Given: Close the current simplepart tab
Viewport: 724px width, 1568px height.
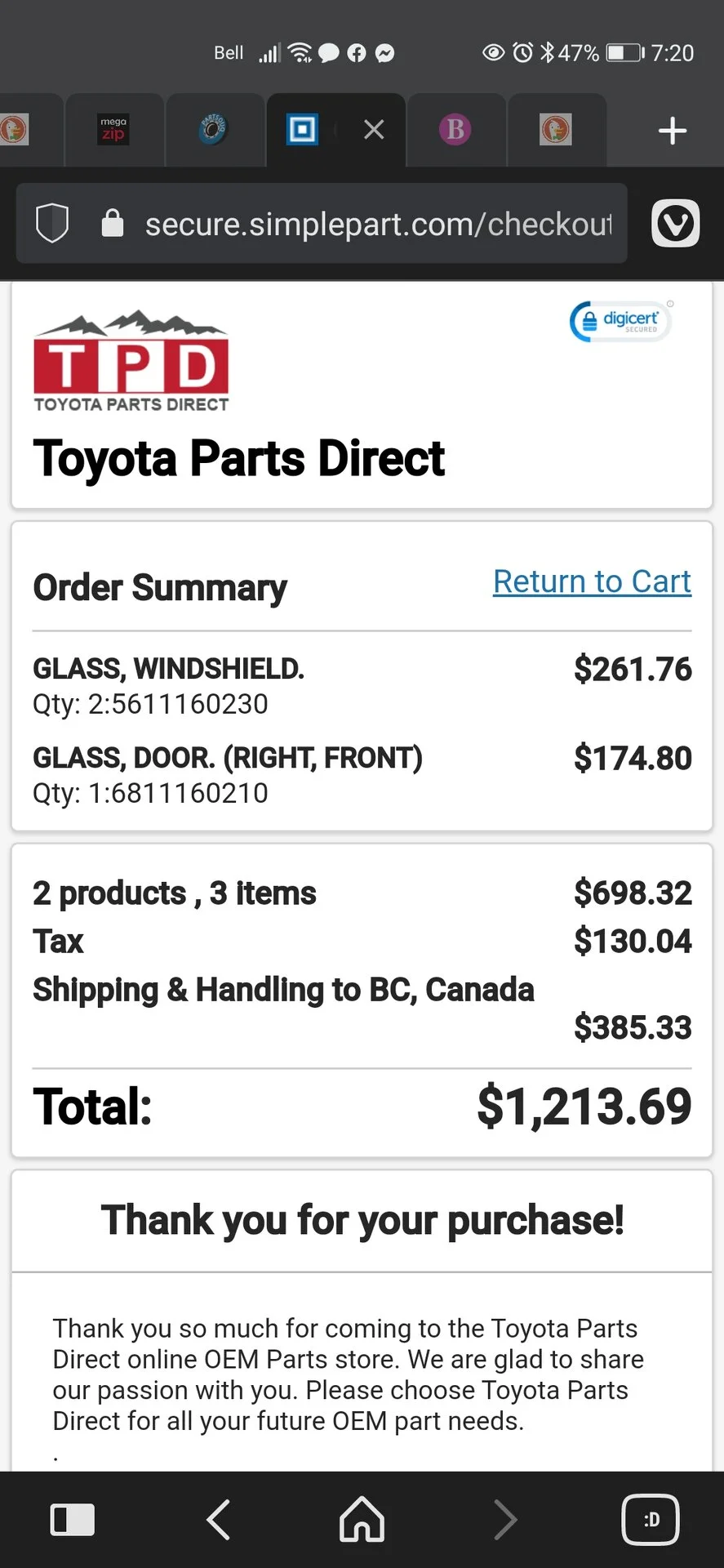Looking at the screenshot, I should [x=374, y=130].
